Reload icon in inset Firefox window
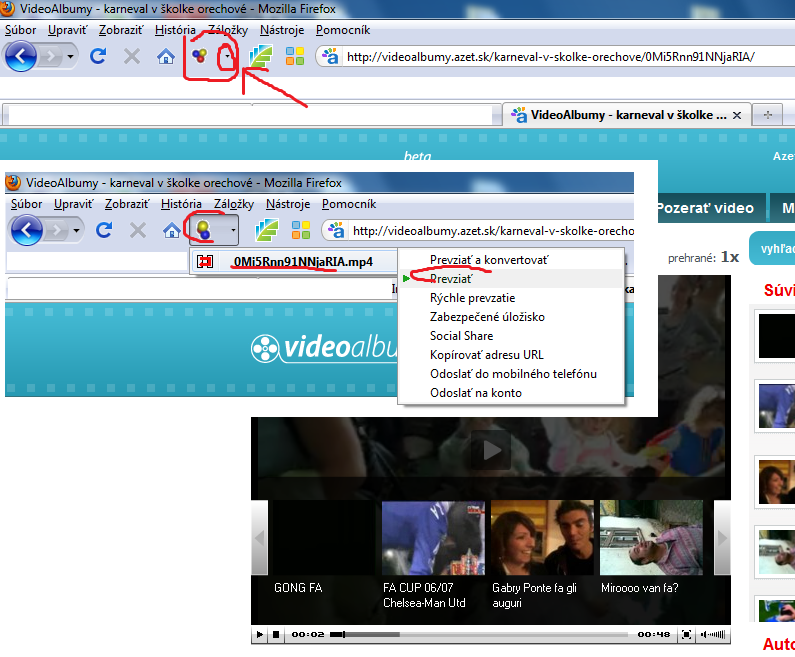 (104, 230)
